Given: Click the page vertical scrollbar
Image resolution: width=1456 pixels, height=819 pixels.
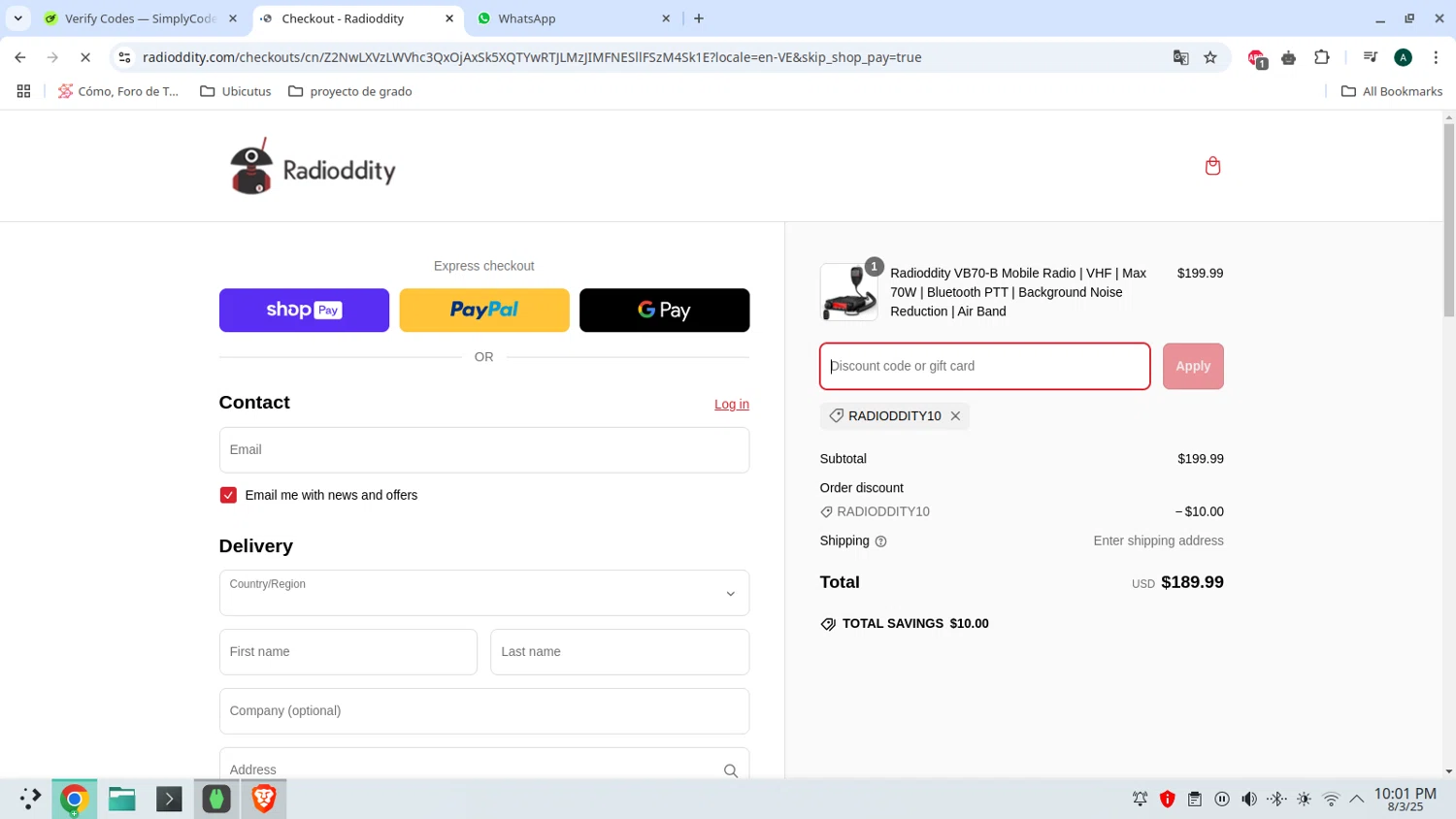Looking at the screenshot, I should pos(1448,220).
